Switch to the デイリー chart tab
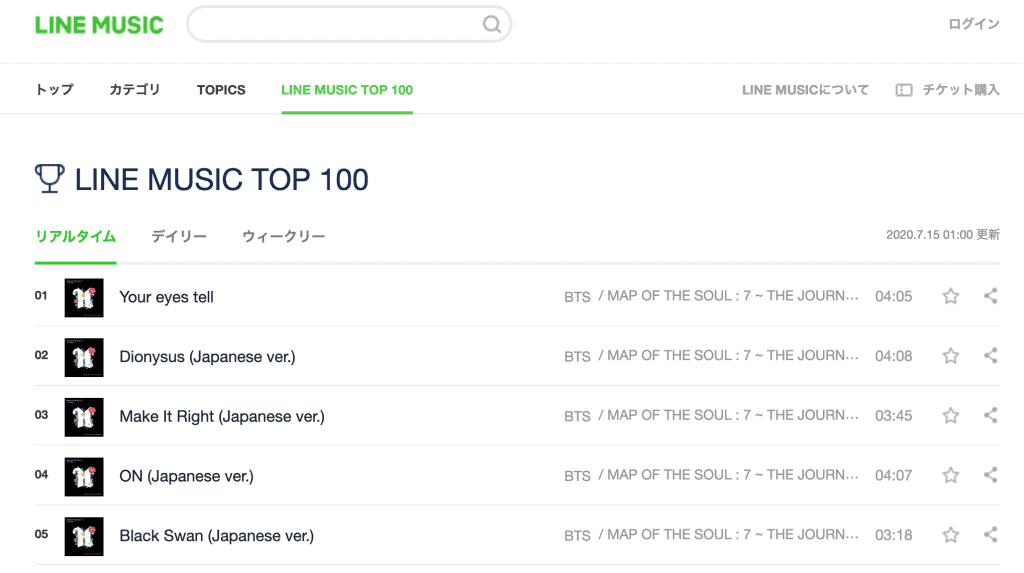Screen dimensions: 1024x573 179,237
